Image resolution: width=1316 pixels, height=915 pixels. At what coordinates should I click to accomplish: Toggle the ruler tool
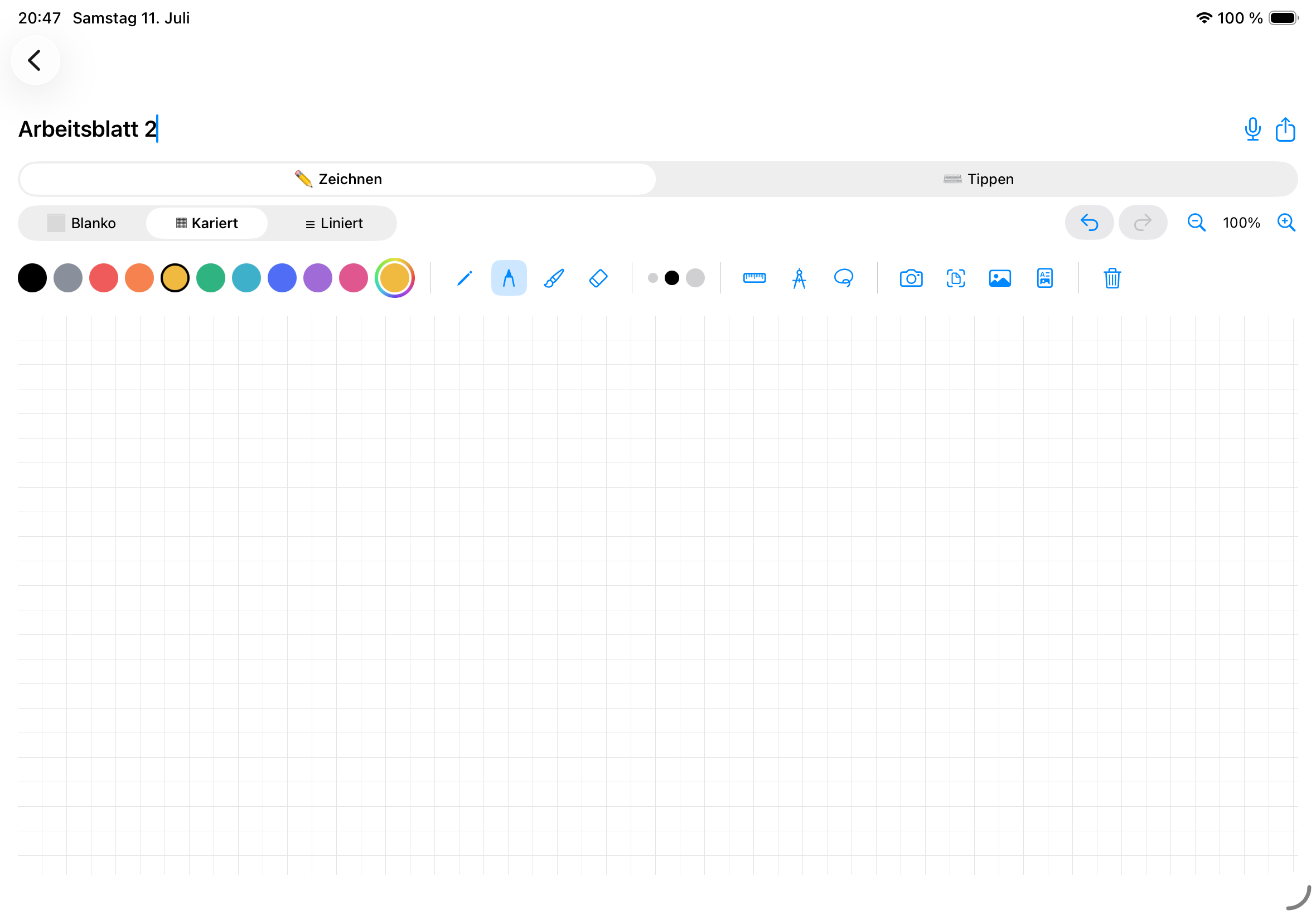pos(754,278)
